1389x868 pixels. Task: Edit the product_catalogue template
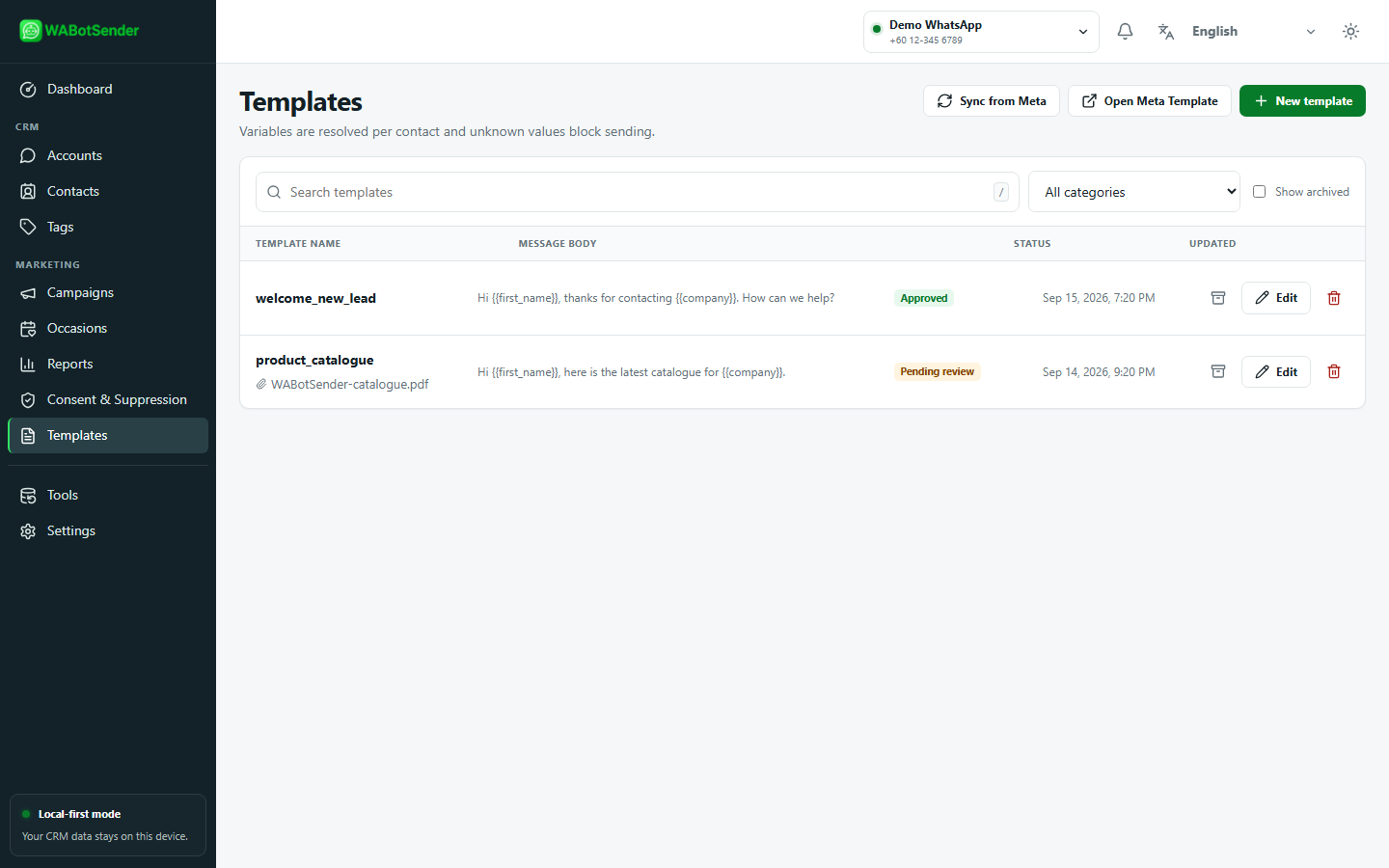pos(1275,371)
